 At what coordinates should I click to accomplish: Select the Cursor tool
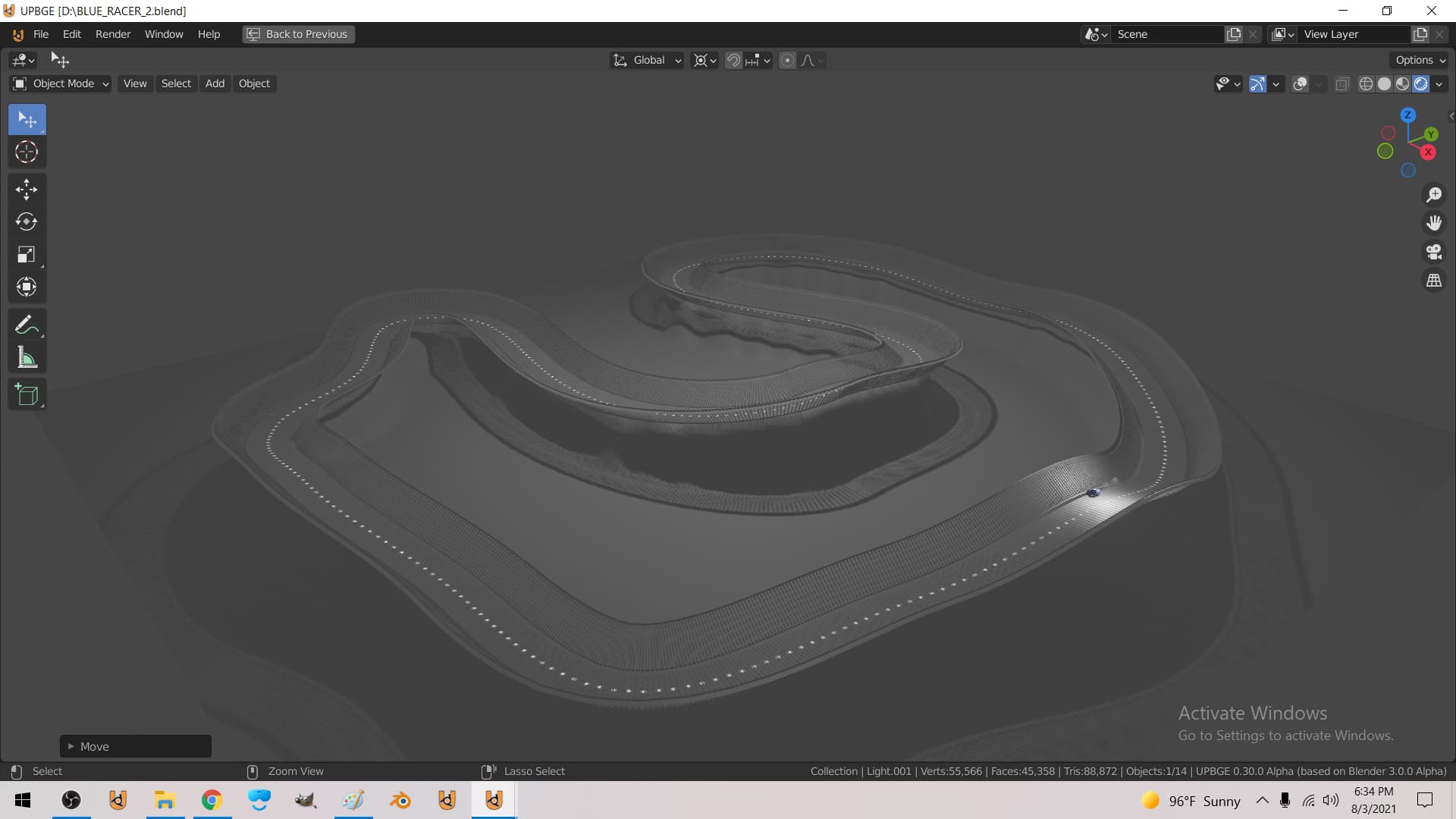tap(27, 152)
